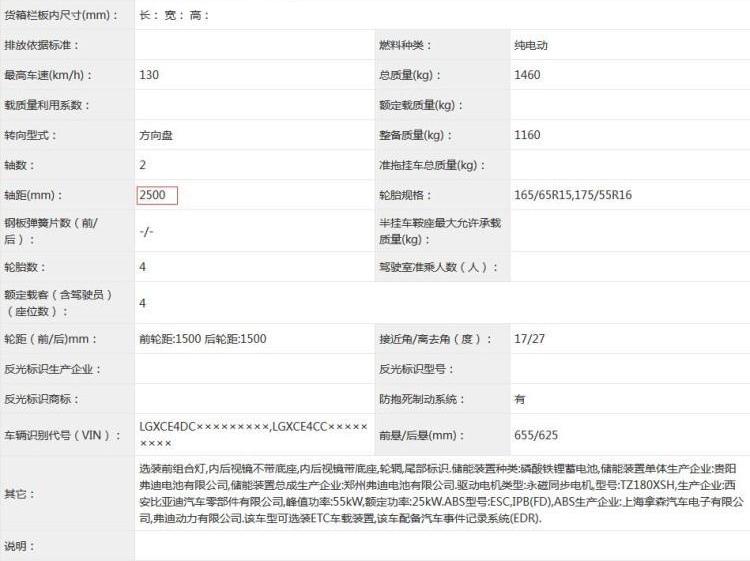Select the tire spec 165/65R15,175/55R16

pyautogui.click(x=573, y=195)
